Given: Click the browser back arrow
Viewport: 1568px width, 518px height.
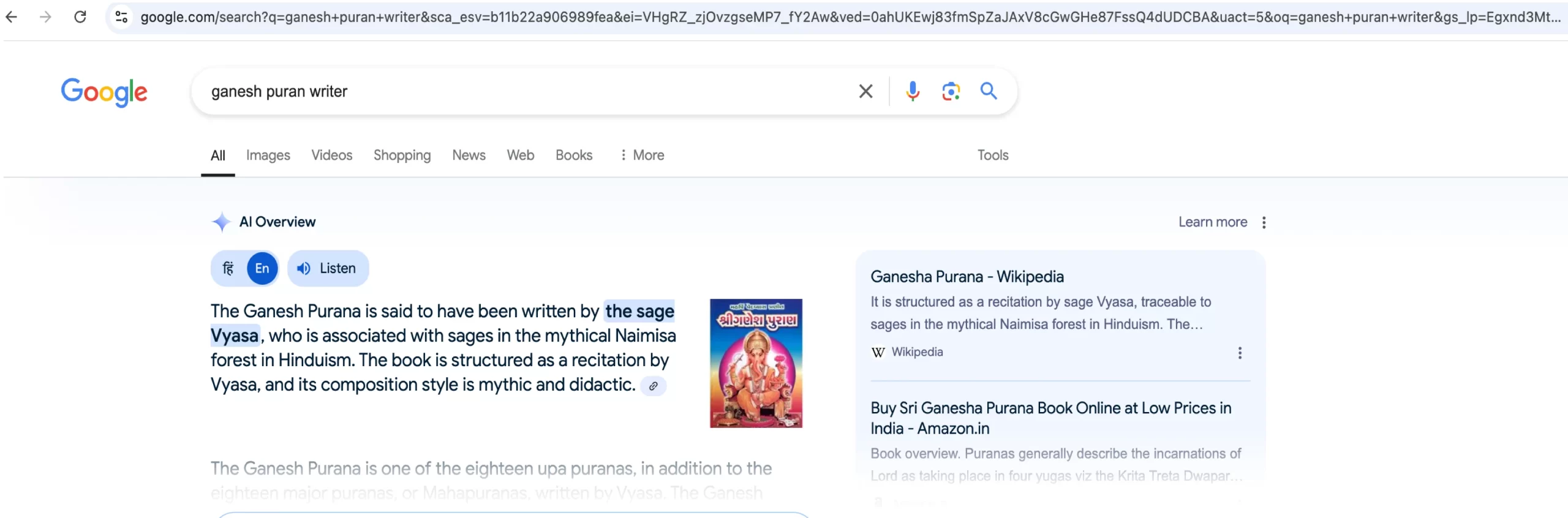Looking at the screenshot, I should 12,17.
